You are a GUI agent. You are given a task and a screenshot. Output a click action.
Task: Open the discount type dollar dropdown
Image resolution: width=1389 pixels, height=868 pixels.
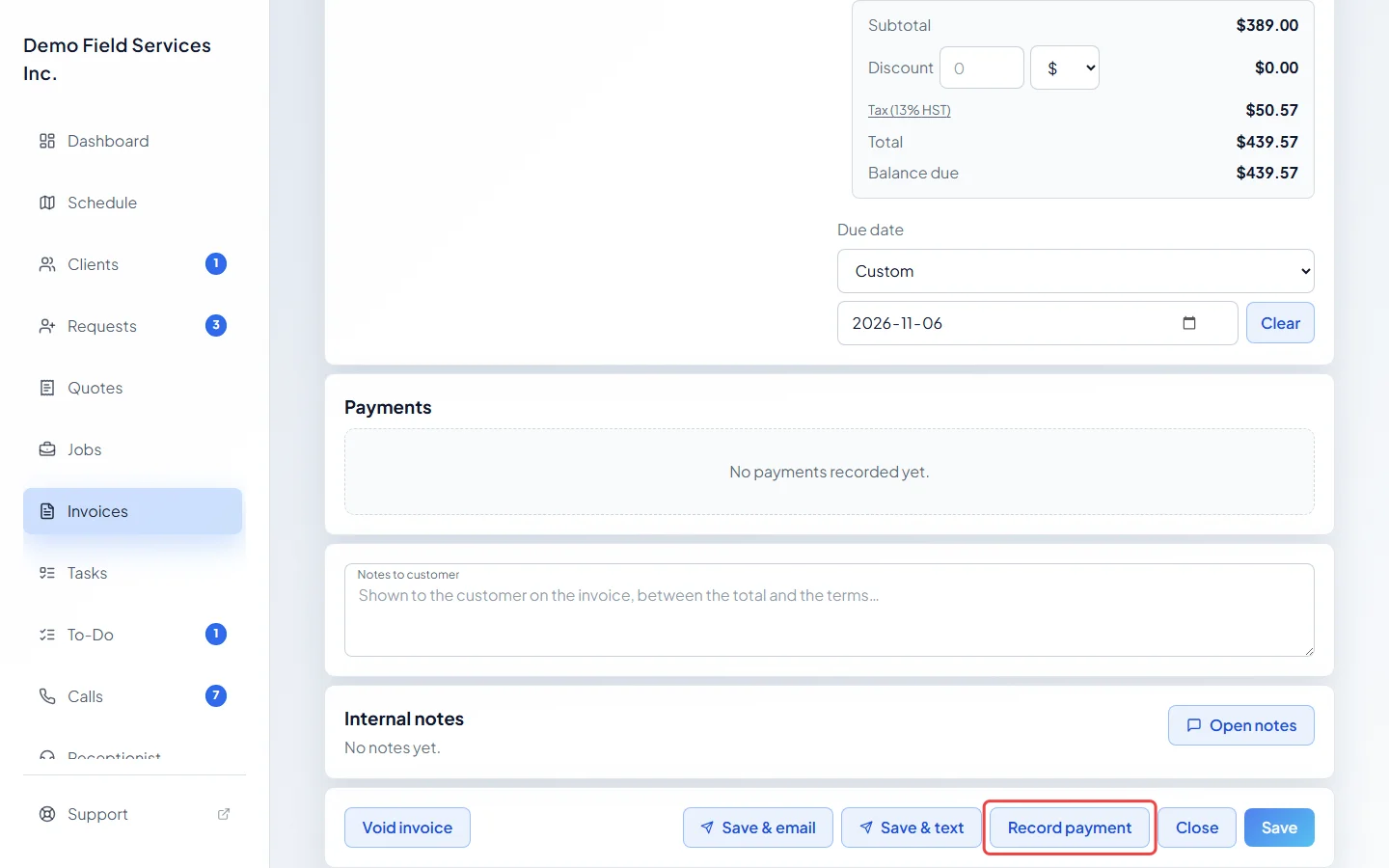point(1065,68)
